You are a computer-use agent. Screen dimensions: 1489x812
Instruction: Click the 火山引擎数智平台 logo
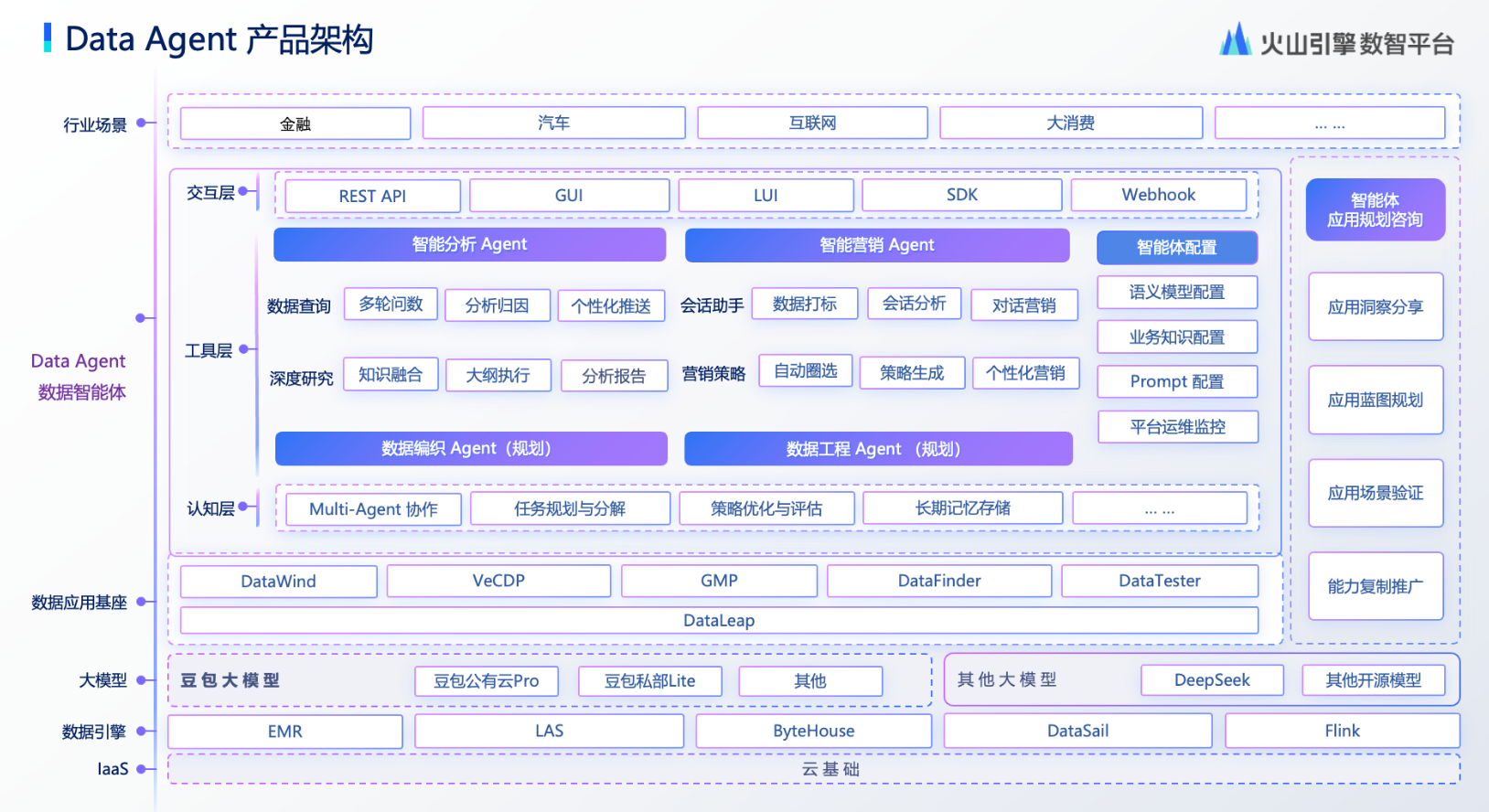coord(1336,41)
